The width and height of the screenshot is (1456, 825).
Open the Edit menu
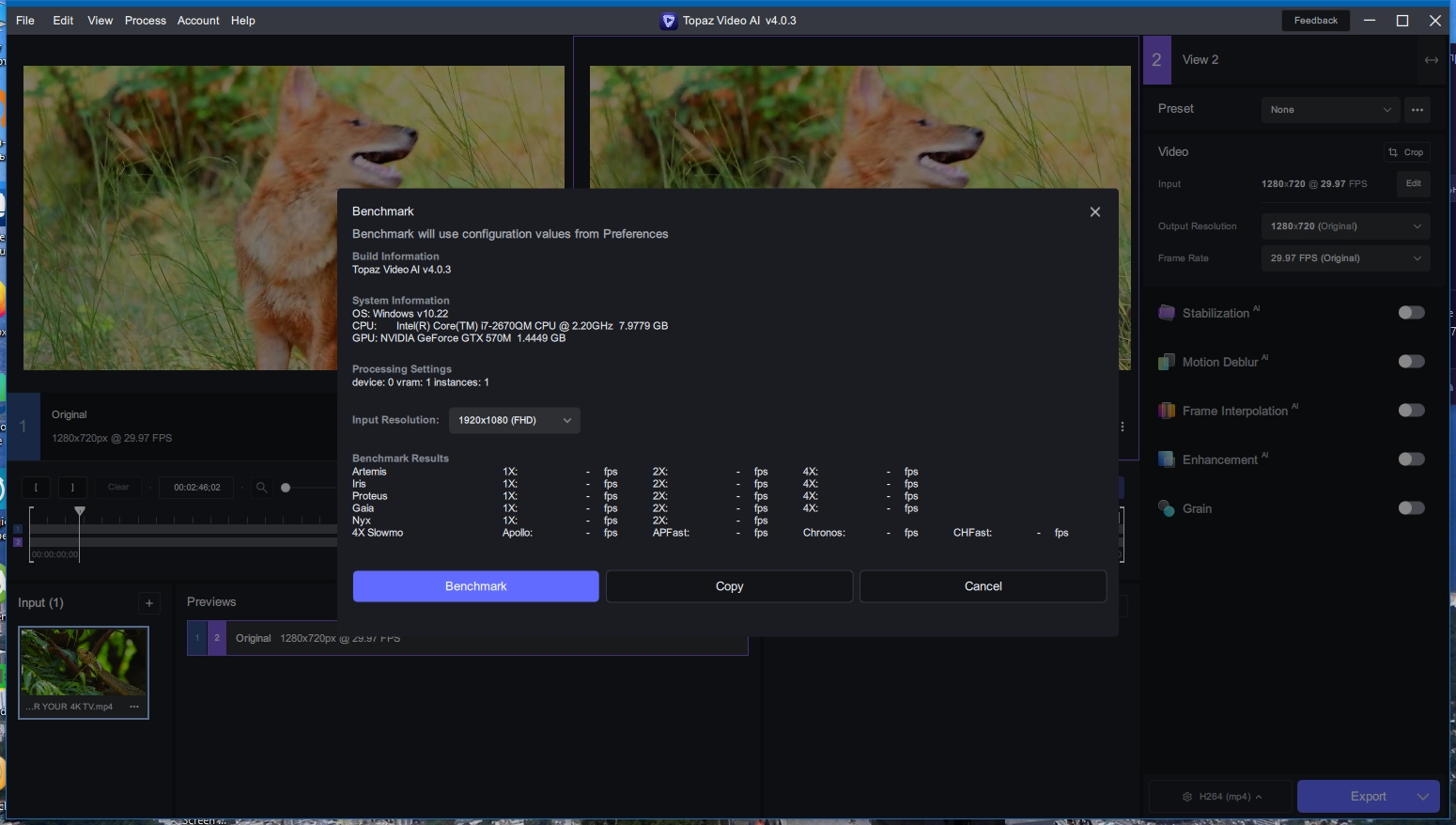[x=63, y=21]
